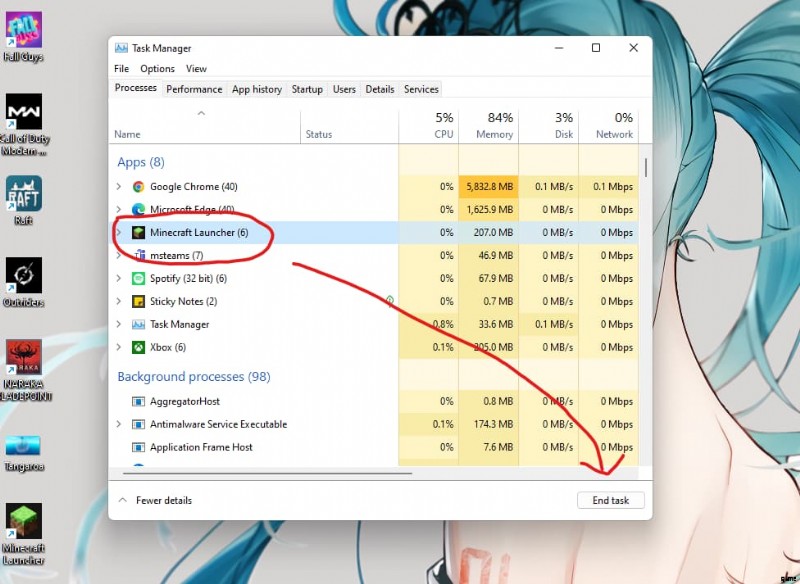Click the vertical scrollbar in process list
This screenshot has width=800, height=584.
click(x=645, y=167)
